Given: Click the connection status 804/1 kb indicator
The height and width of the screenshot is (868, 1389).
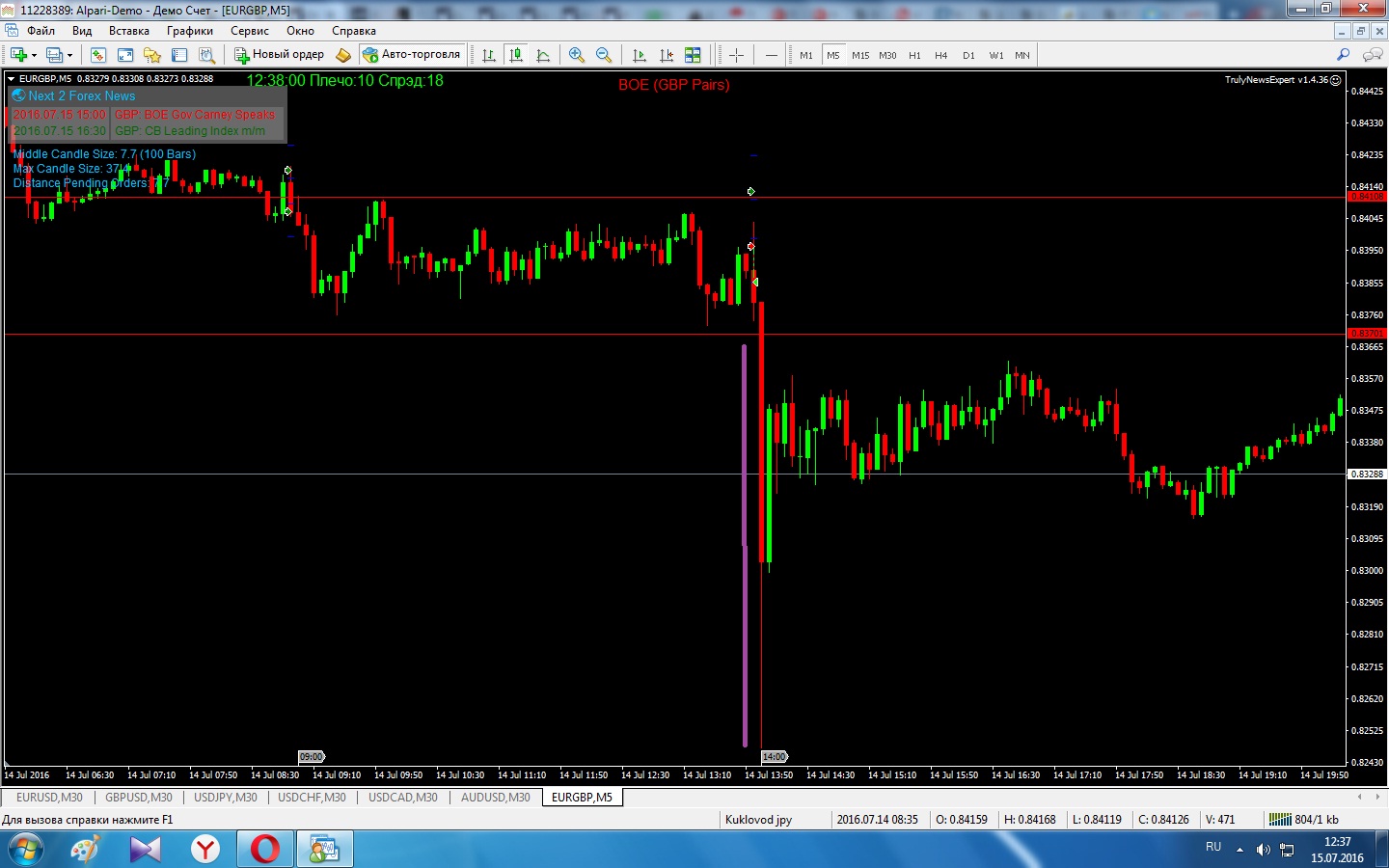Looking at the screenshot, I should [x=1305, y=820].
